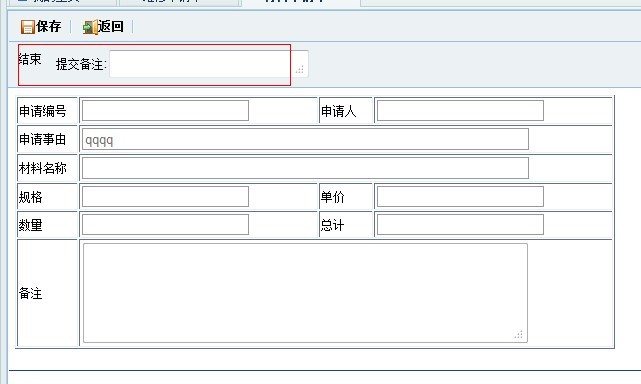Click the 申请编号 input field
641x384 pixels.
[x=165, y=110]
